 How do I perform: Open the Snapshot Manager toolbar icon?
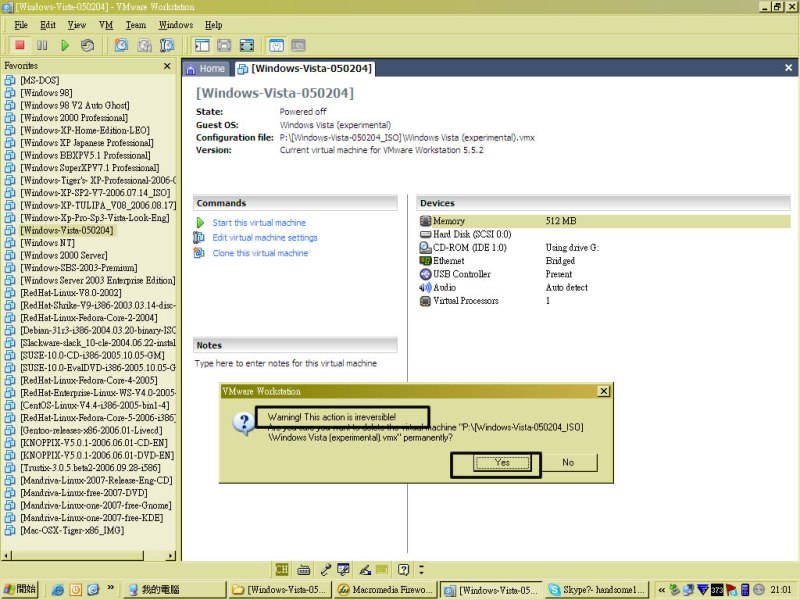click(167, 45)
